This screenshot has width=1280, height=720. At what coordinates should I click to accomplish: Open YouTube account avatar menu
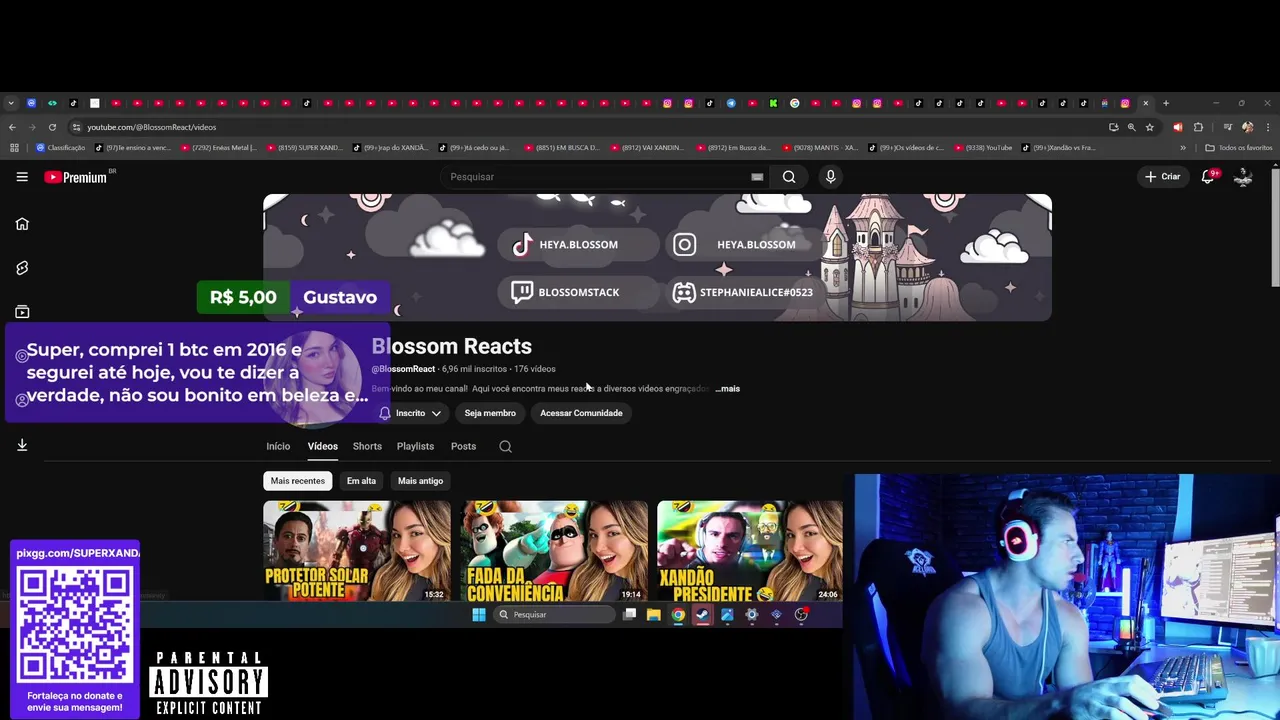tap(1243, 177)
